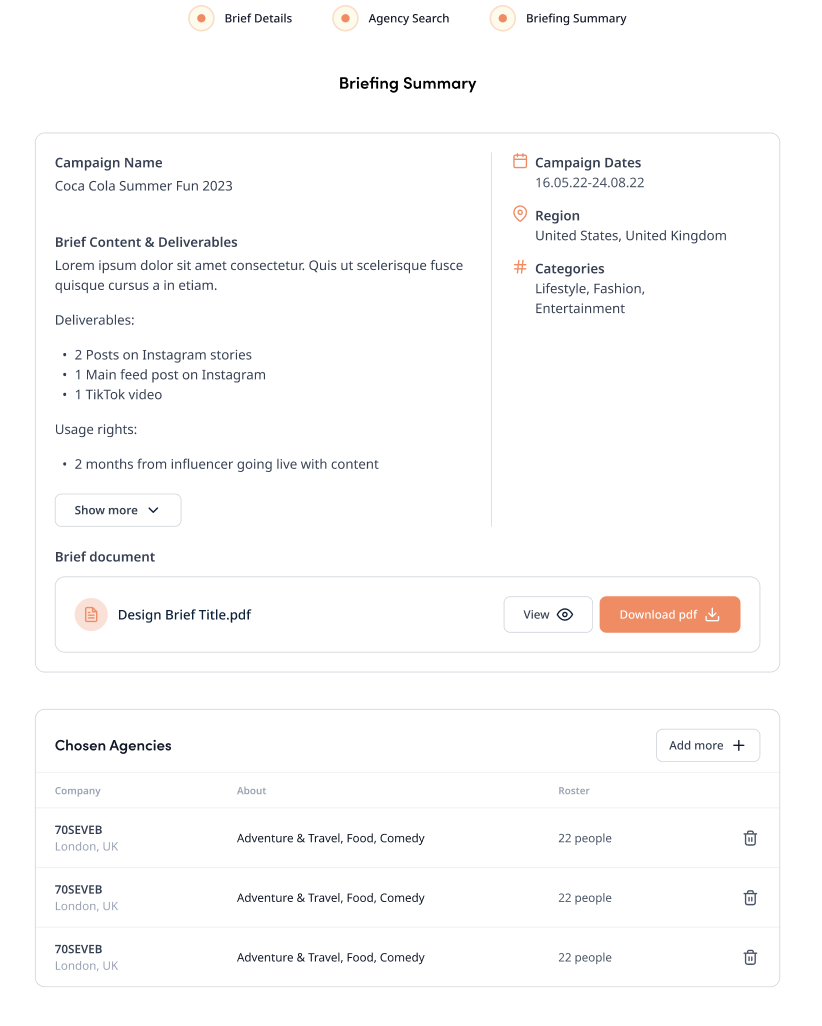Click the Region location pin icon

point(520,214)
